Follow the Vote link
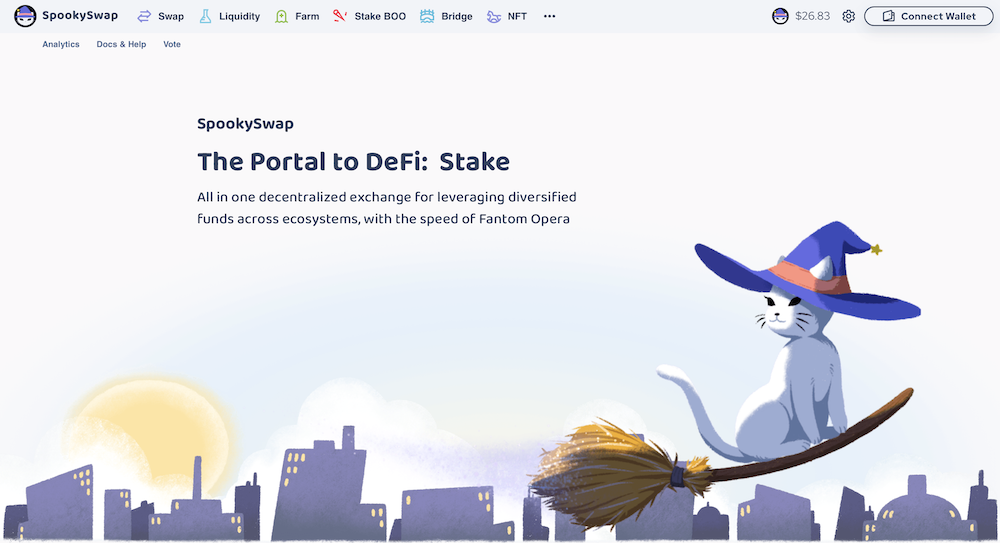The width and height of the screenshot is (1000, 543). 172,44
